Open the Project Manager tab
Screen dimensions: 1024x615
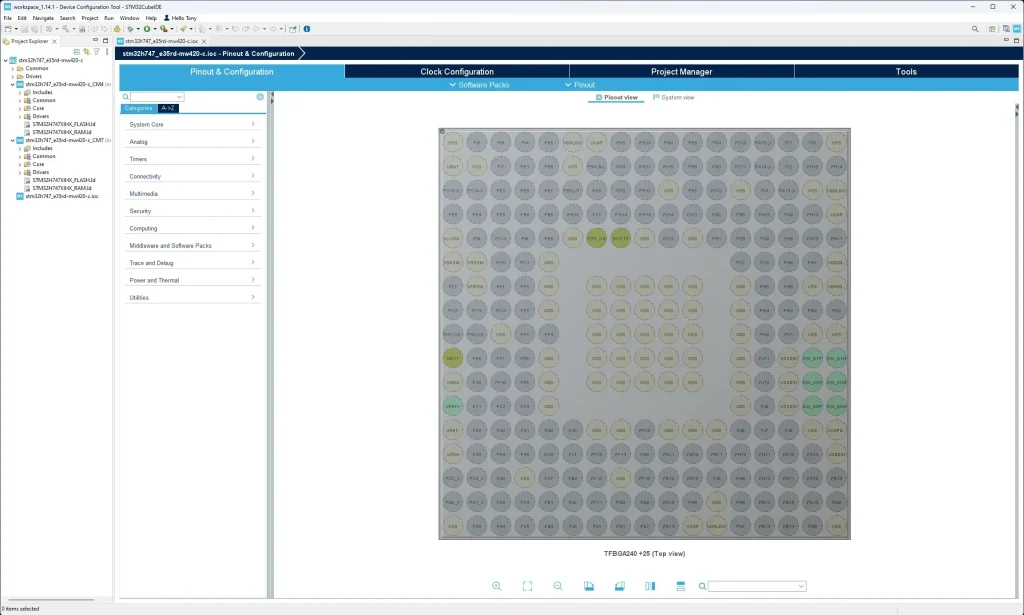point(681,72)
